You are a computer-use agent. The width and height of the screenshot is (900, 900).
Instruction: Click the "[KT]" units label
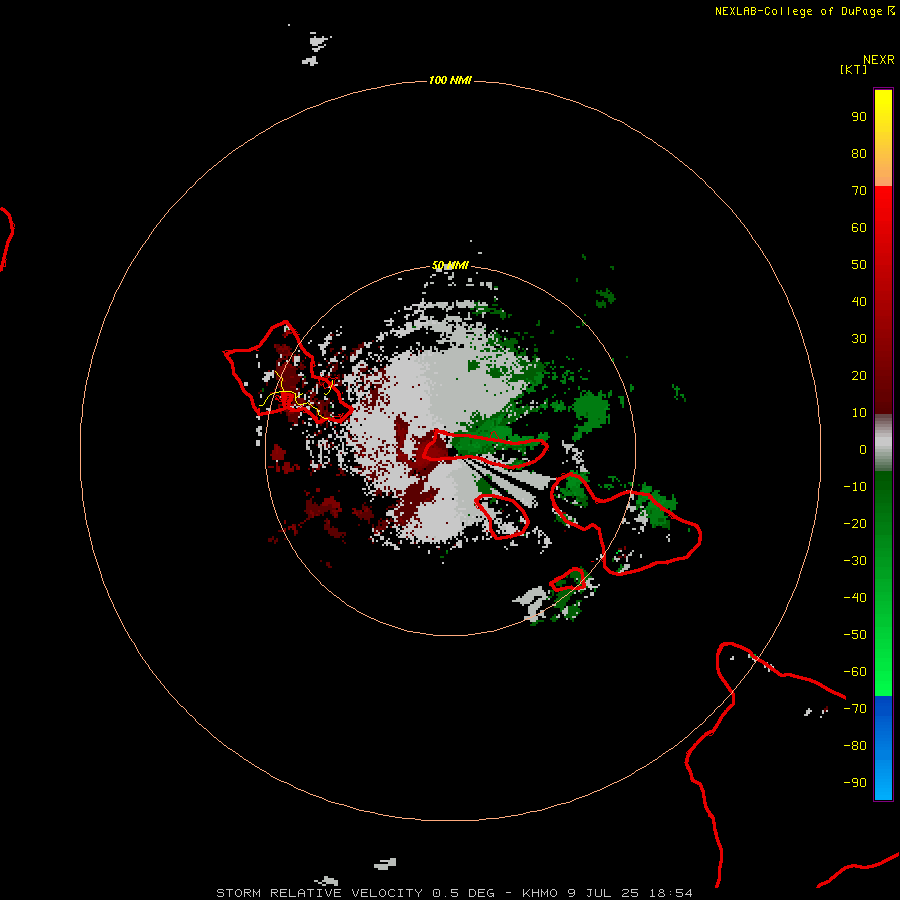coord(854,69)
